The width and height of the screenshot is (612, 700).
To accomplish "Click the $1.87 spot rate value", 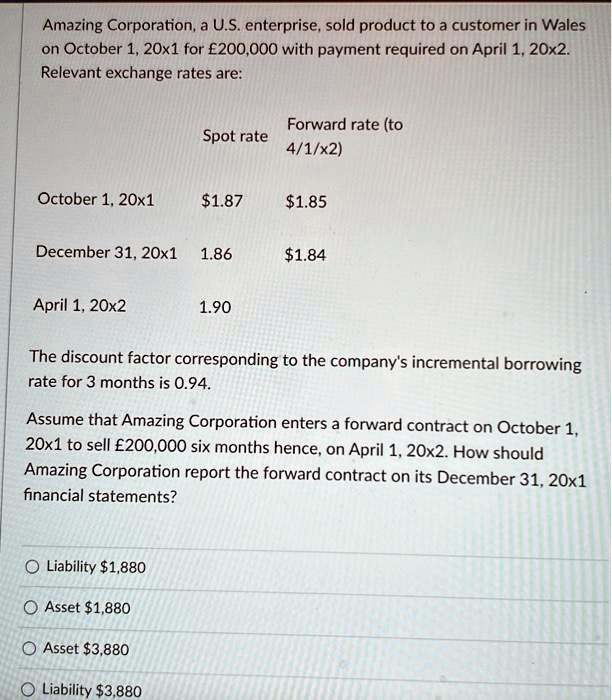I will tap(222, 201).
